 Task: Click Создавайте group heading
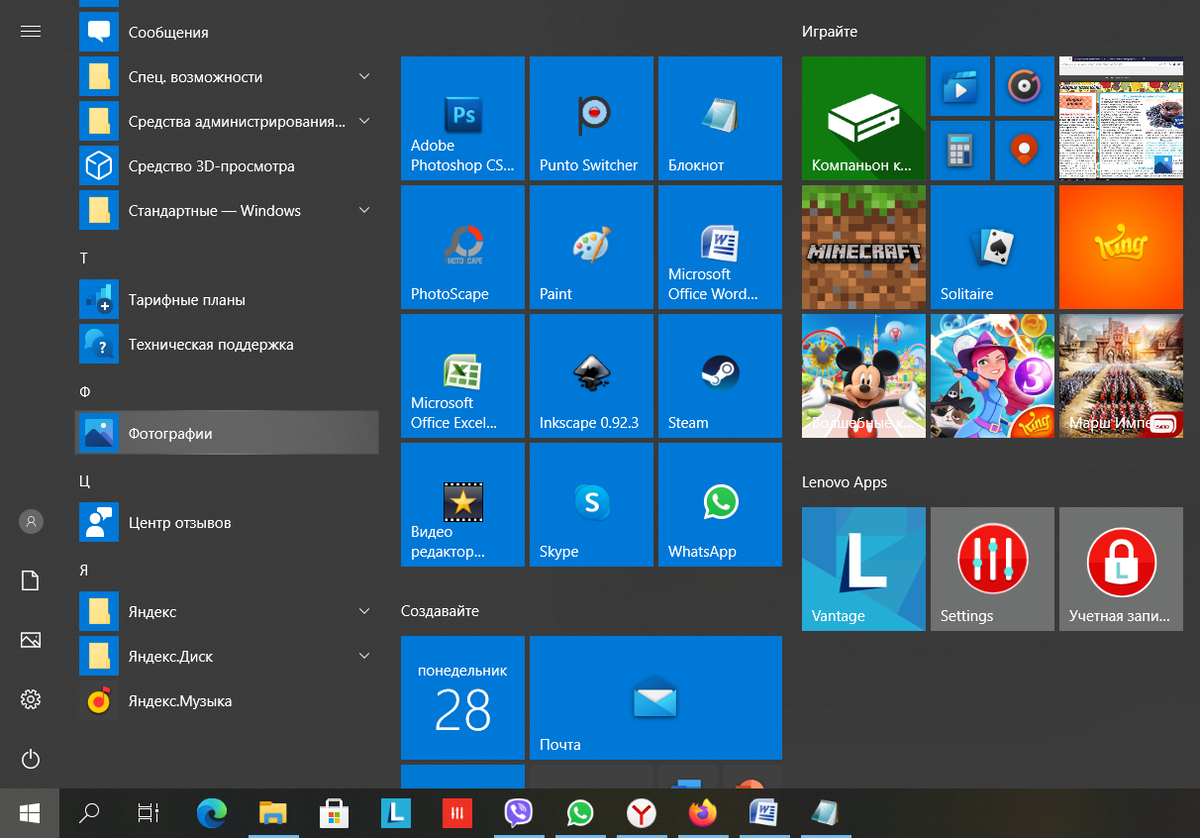pyautogui.click(x=440, y=611)
